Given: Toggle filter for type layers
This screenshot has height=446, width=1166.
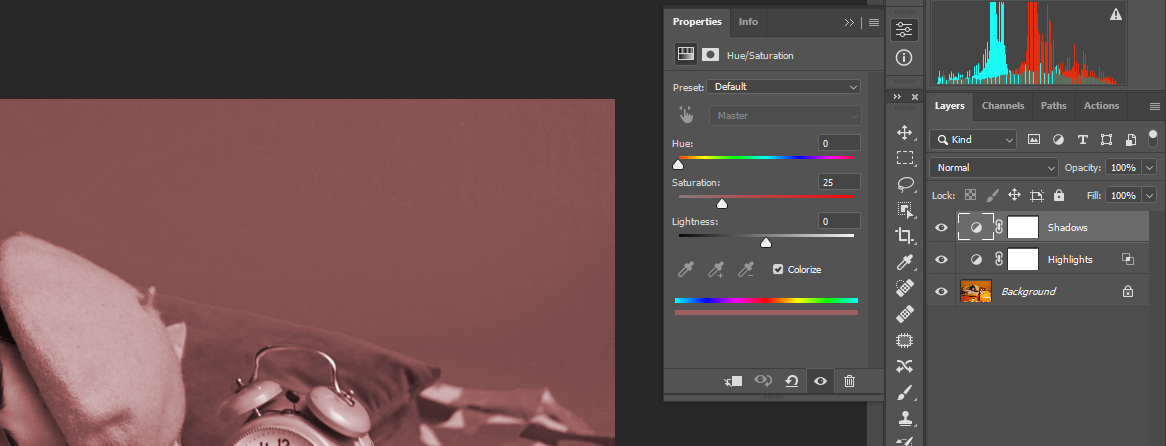Looking at the screenshot, I should point(1083,139).
